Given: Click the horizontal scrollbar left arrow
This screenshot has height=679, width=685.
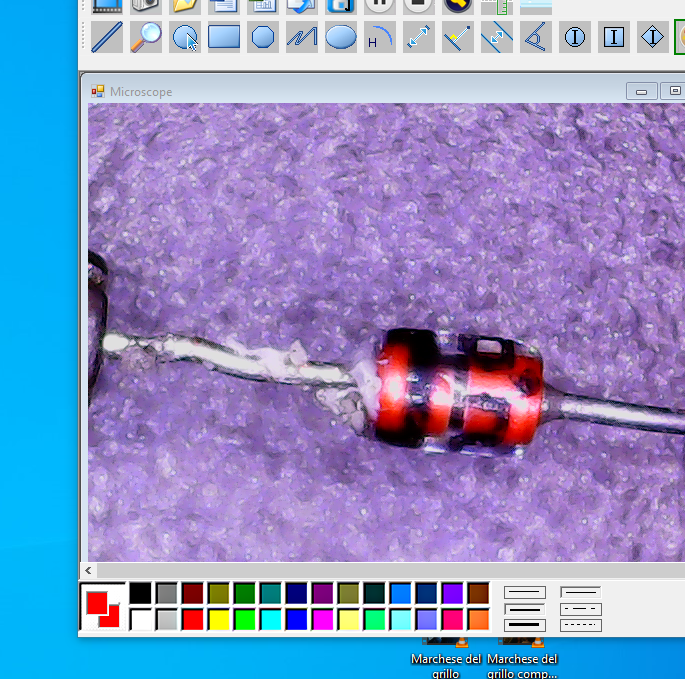Looking at the screenshot, I should pyautogui.click(x=89, y=571).
